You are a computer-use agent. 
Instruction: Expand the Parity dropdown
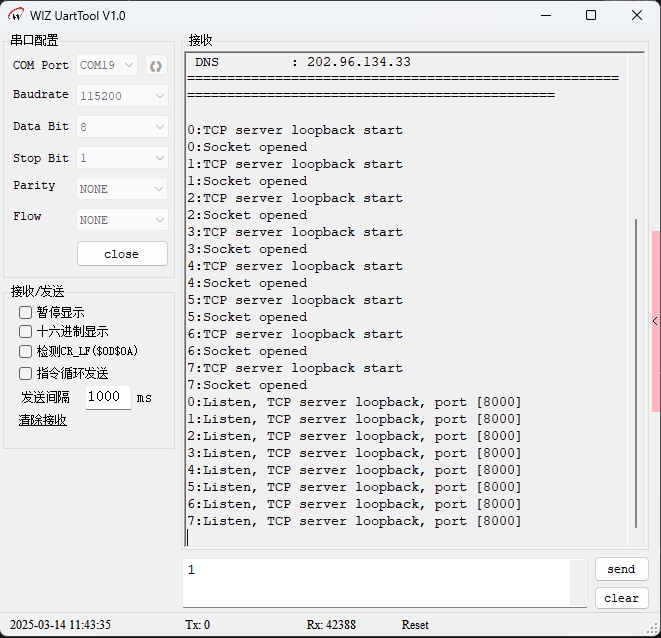click(122, 189)
